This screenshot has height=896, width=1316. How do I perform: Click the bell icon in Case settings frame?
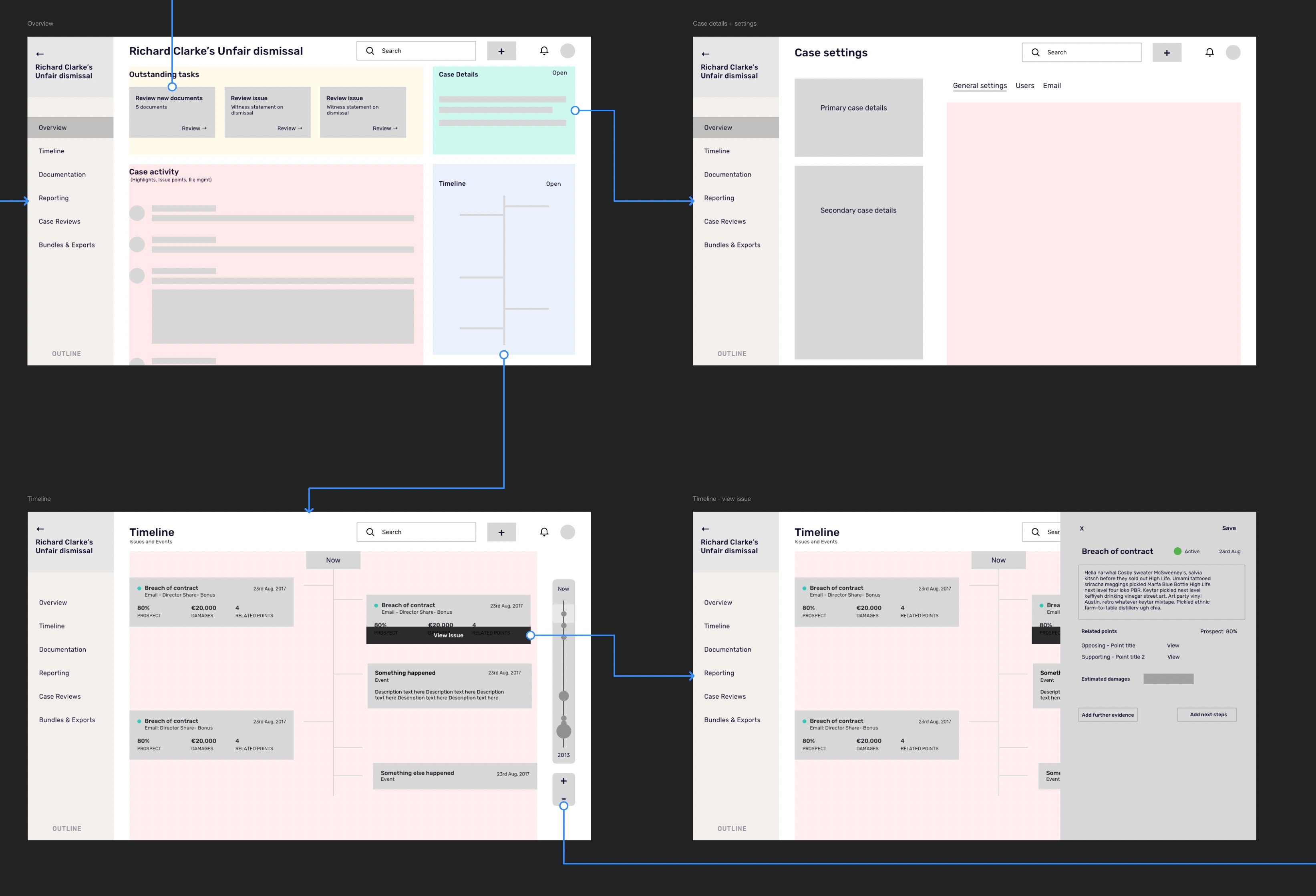click(x=1209, y=52)
